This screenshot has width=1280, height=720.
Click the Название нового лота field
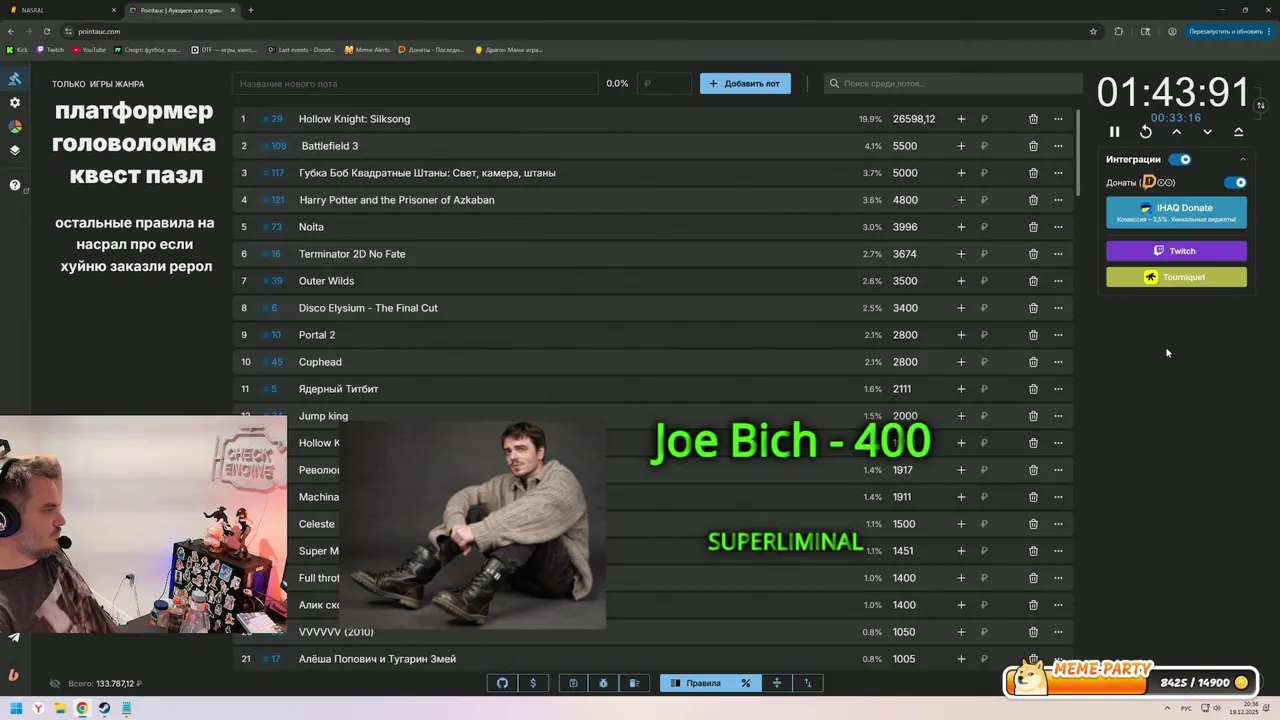click(415, 84)
